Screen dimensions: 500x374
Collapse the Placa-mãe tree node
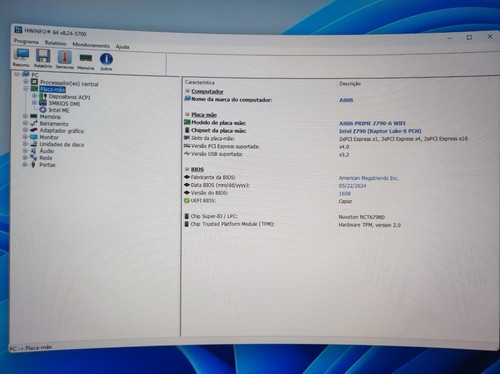[x=26, y=88]
